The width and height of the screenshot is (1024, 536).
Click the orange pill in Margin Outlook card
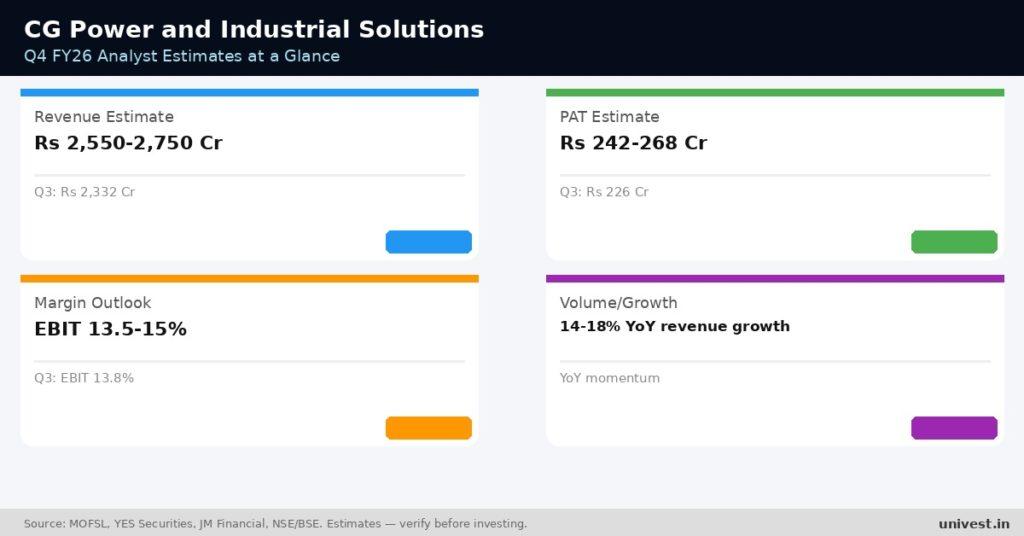(428, 428)
